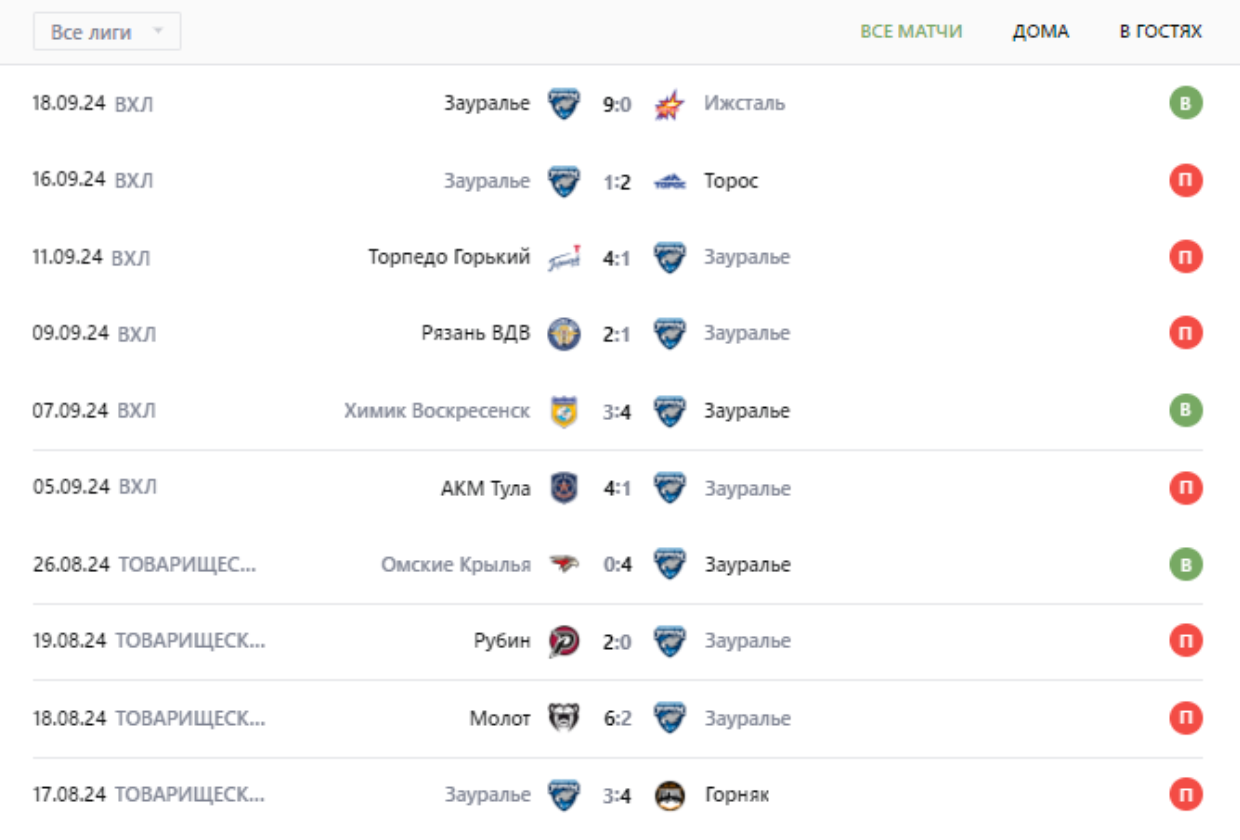Click the Химик Воскресенск logo icon

coord(564,411)
